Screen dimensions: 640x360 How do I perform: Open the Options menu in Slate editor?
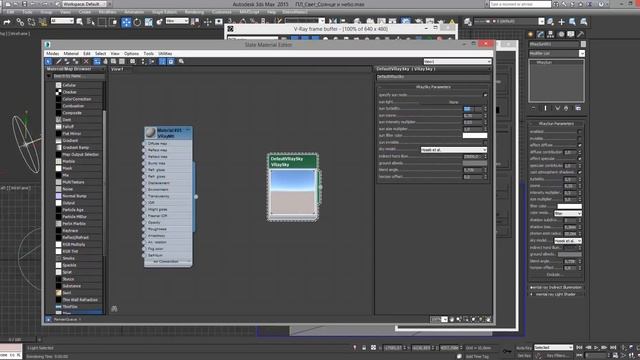(131, 53)
